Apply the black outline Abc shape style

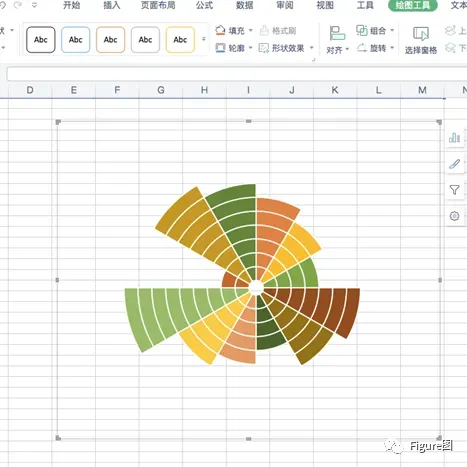[41, 40]
